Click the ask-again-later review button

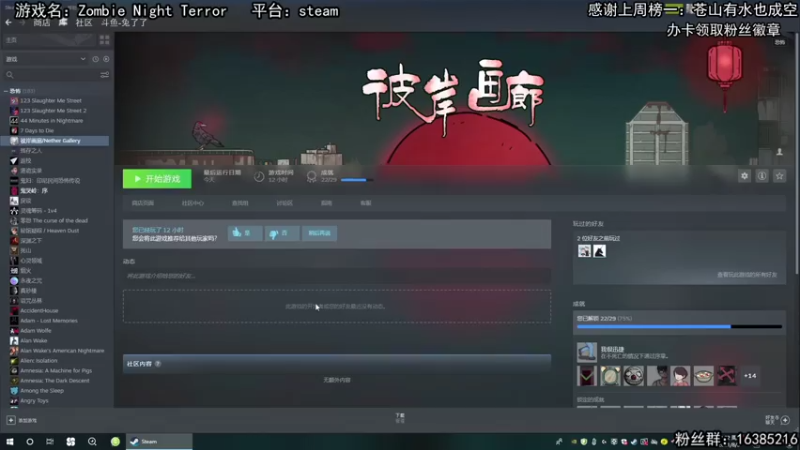click(x=319, y=233)
